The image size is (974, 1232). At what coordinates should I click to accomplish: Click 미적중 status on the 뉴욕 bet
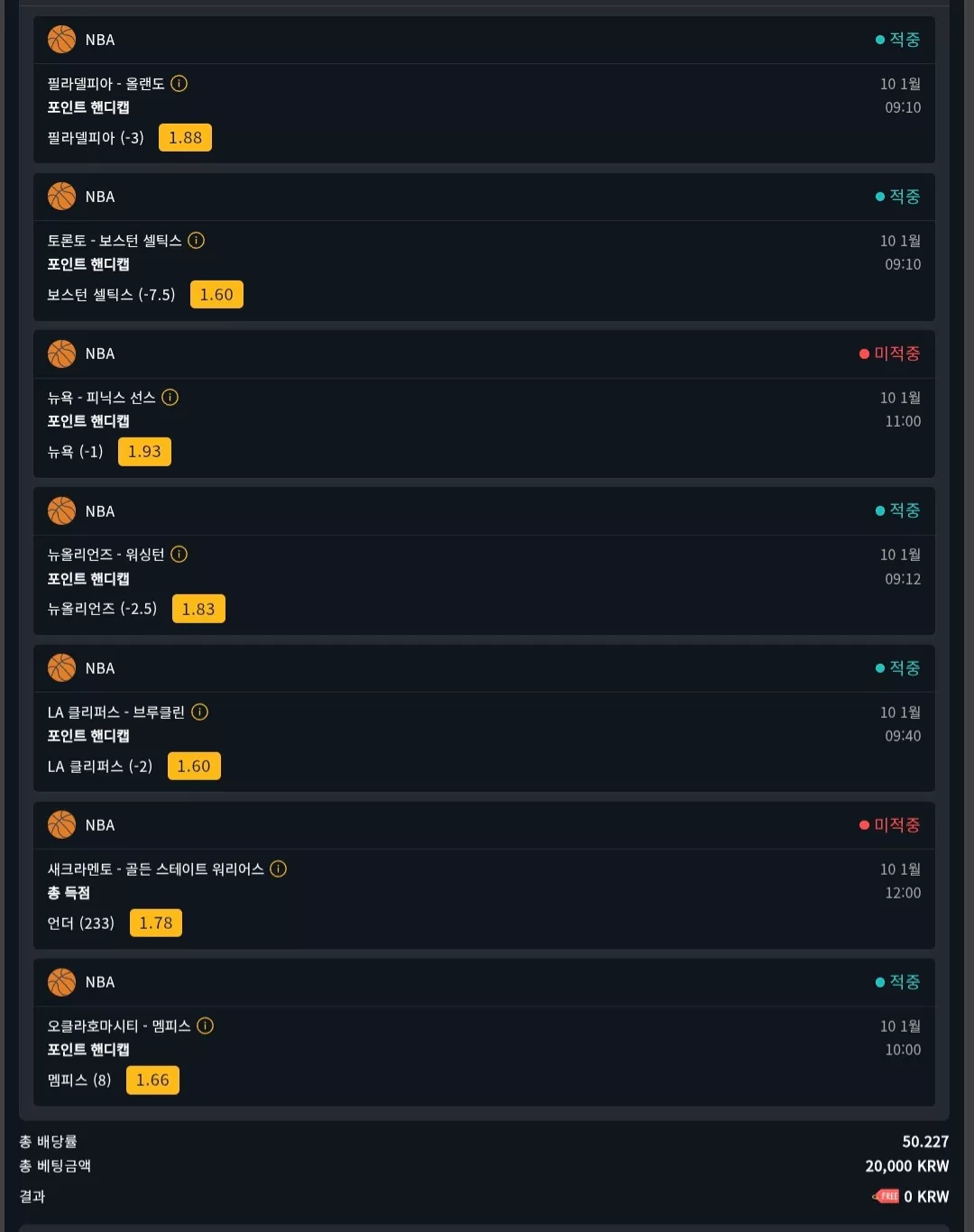click(x=889, y=354)
